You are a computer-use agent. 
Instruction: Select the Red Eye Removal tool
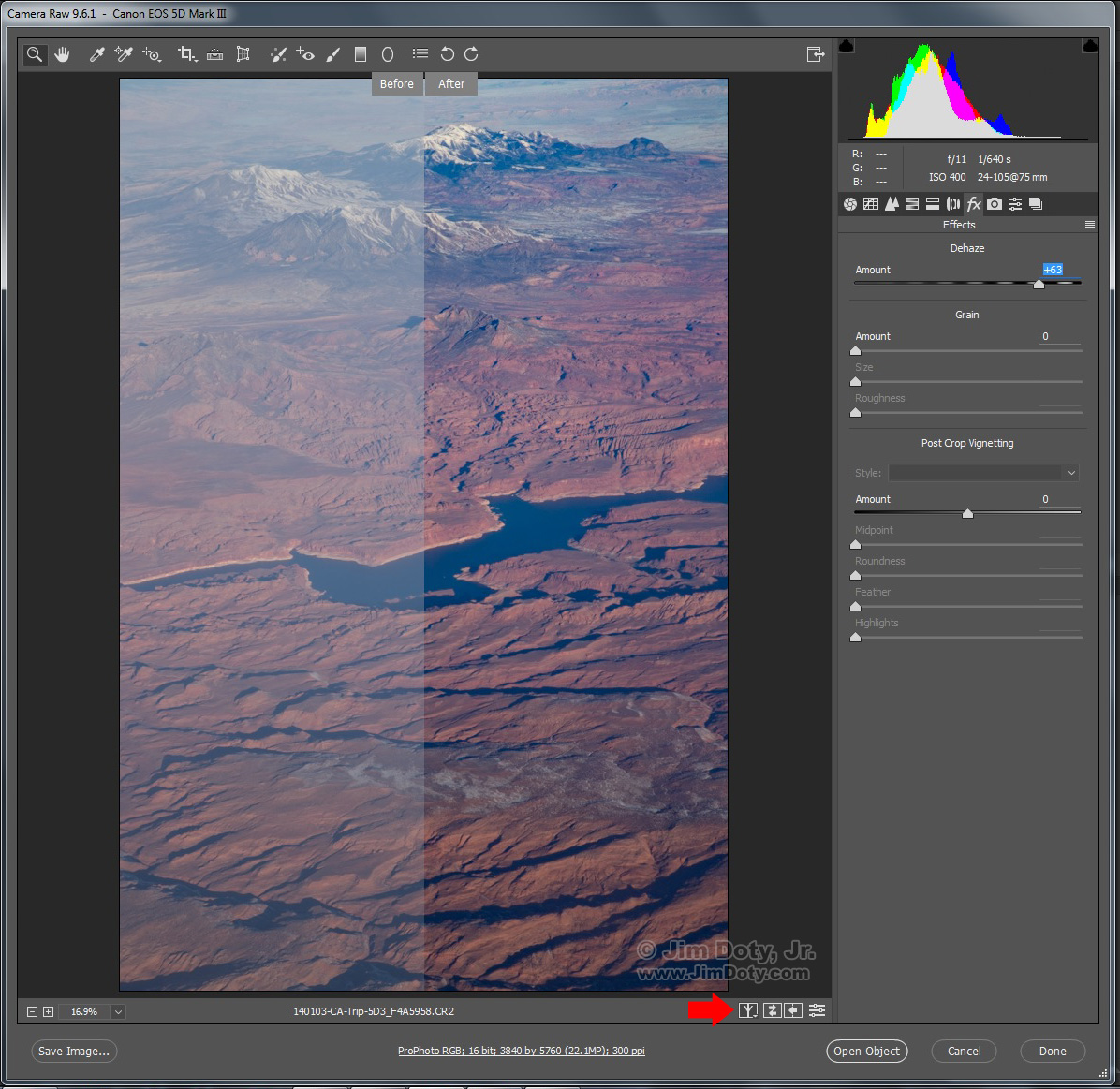tap(305, 54)
